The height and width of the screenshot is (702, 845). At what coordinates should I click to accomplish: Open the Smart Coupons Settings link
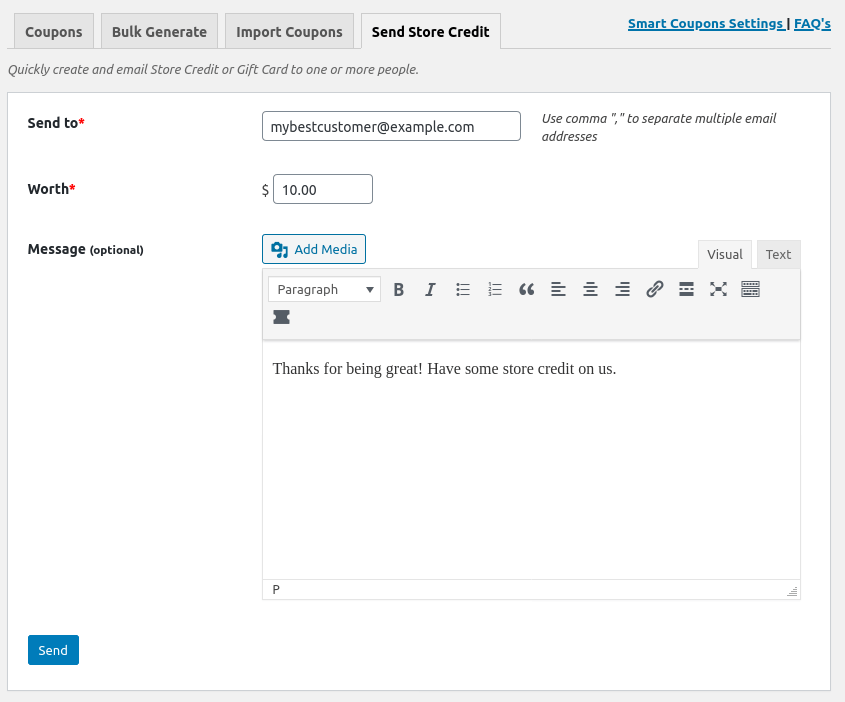(x=705, y=23)
